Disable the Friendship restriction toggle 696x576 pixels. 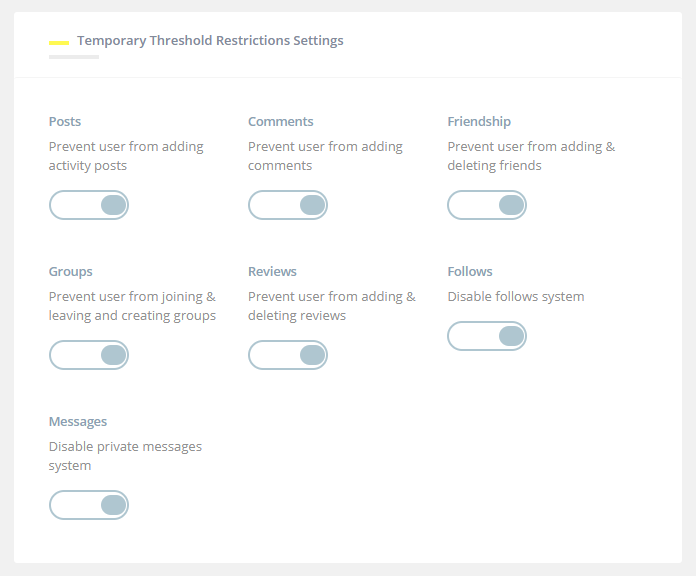point(487,205)
